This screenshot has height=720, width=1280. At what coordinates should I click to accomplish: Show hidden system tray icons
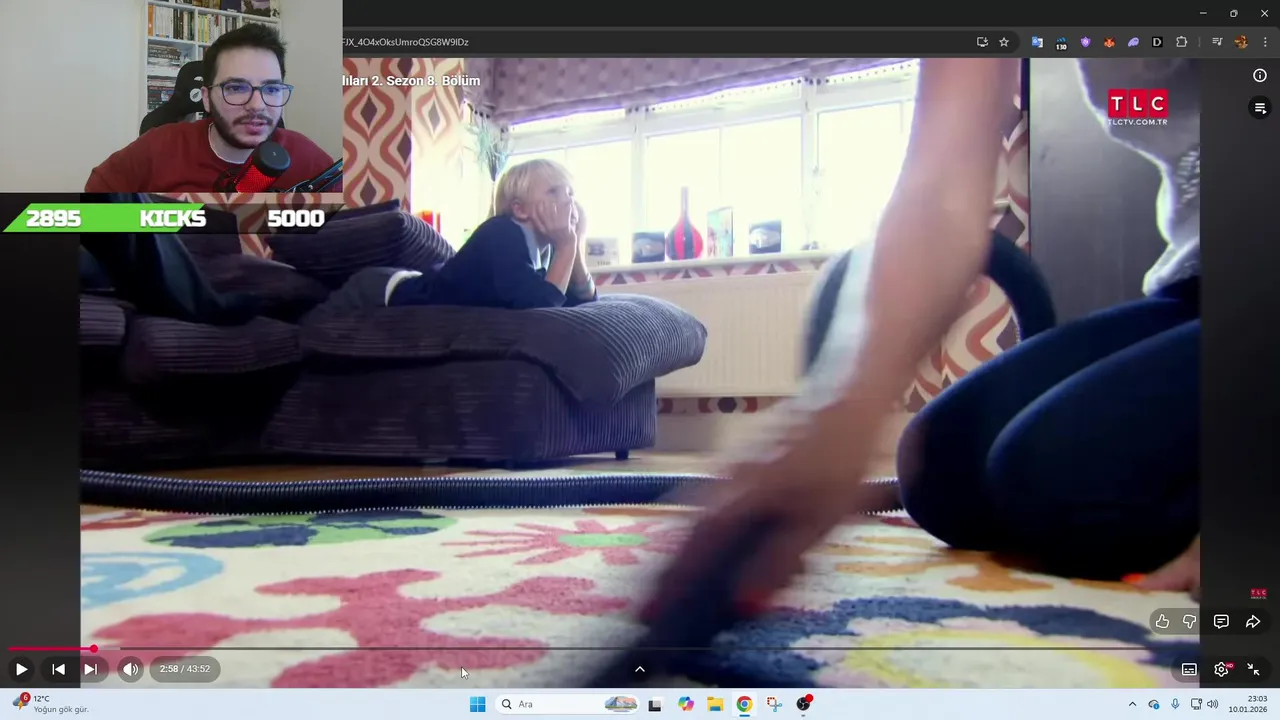coord(1132,704)
